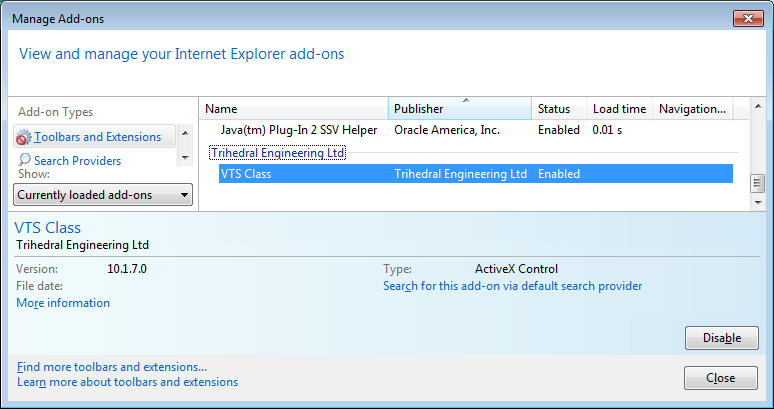Image resolution: width=774 pixels, height=409 pixels.
Task: Click the add-on types list down arrow
Action: [185, 158]
